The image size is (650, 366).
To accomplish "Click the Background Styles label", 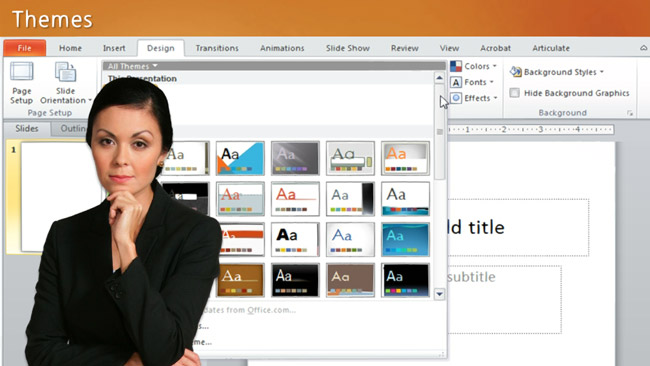I will pyautogui.click(x=560, y=72).
